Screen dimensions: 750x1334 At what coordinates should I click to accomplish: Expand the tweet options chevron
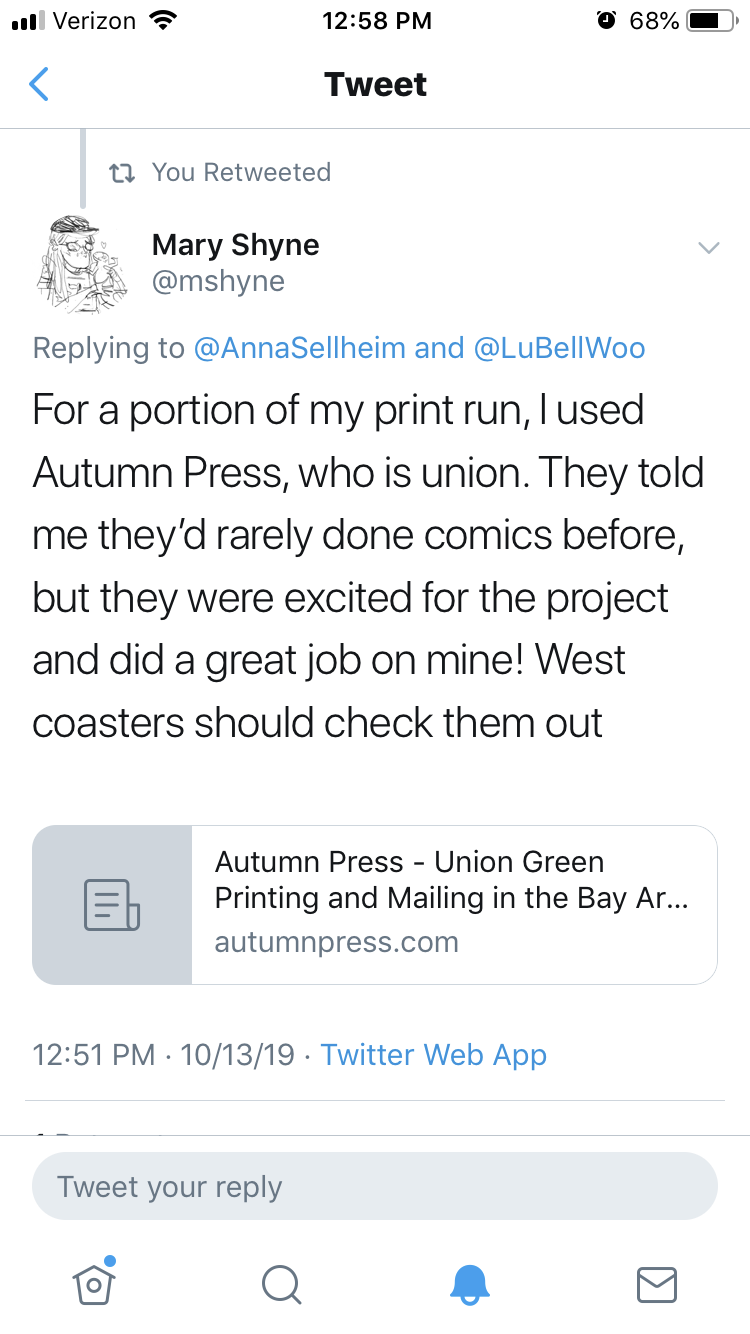point(708,248)
